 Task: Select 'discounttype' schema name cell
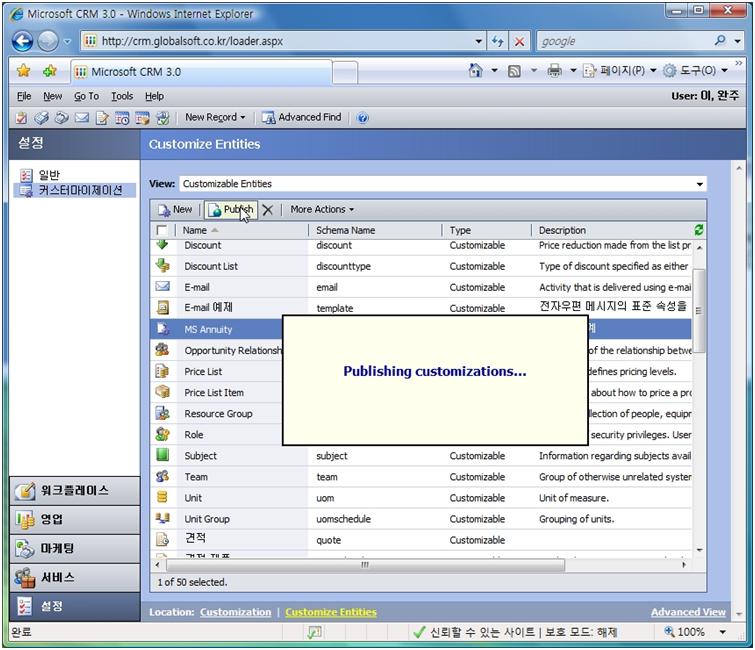pos(343,266)
